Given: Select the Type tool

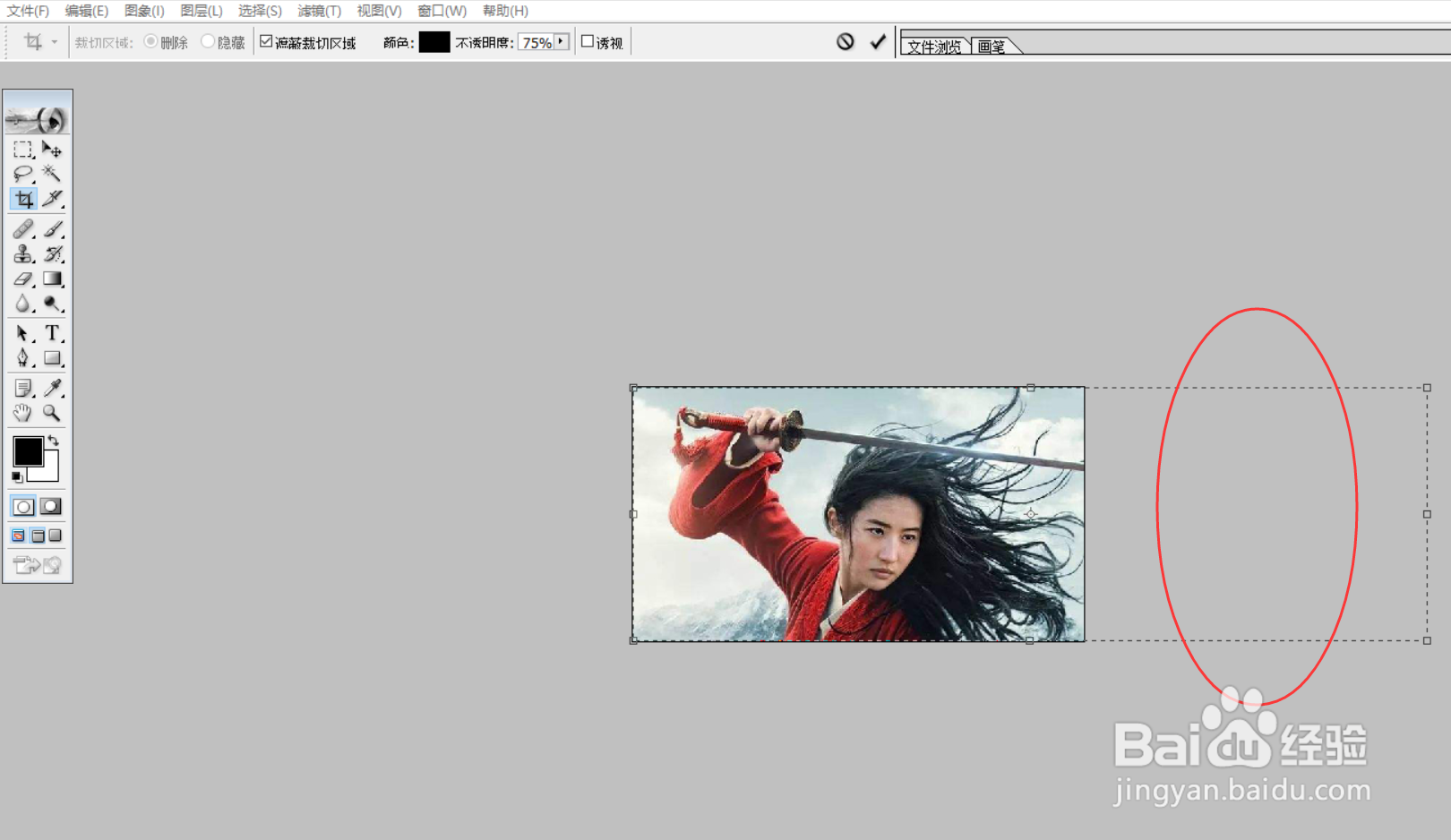Looking at the screenshot, I should tap(52, 334).
